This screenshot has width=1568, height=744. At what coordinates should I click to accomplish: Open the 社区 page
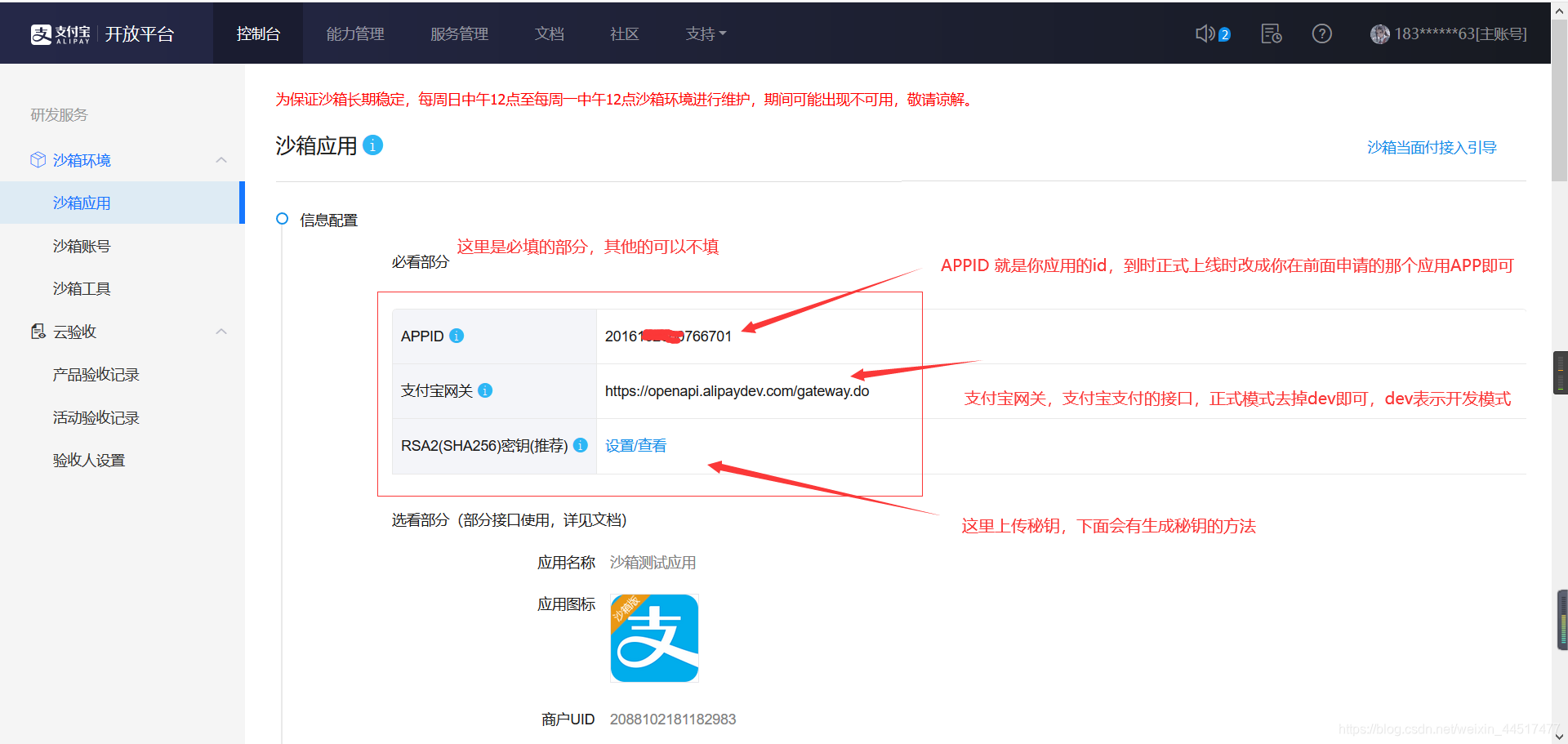click(625, 33)
